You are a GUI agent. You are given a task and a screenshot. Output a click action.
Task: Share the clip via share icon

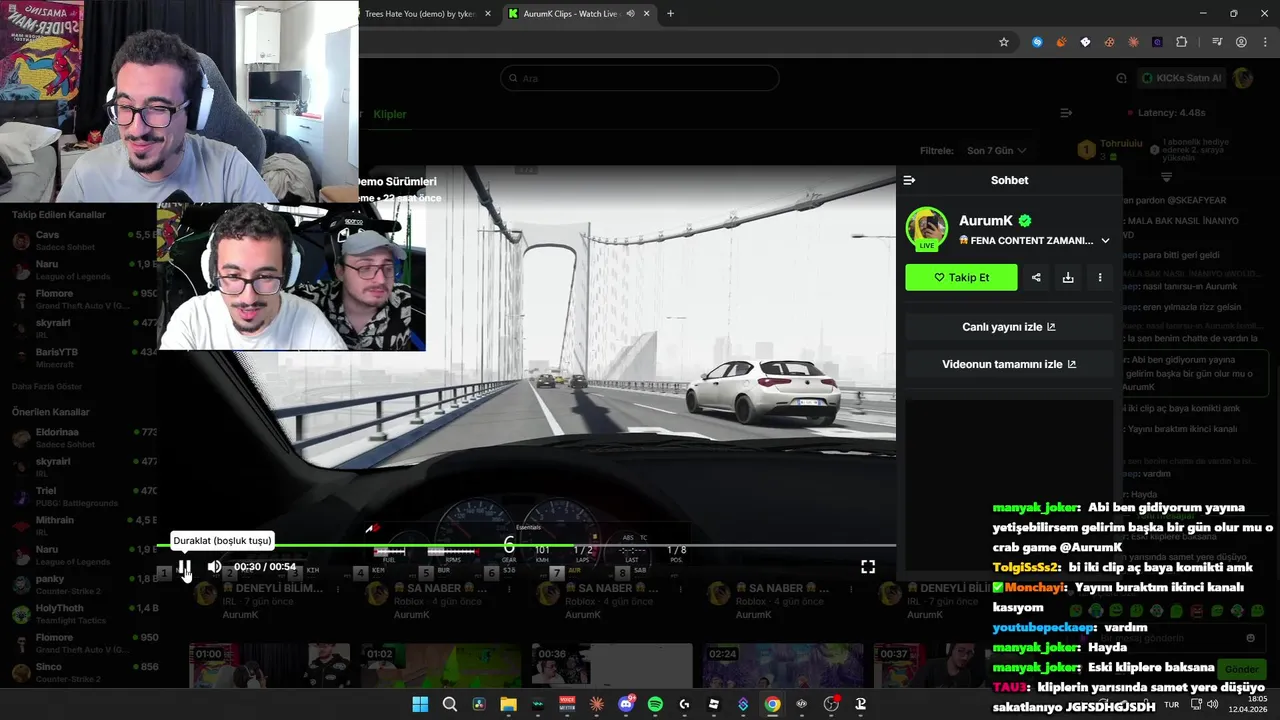[x=1036, y=277]
